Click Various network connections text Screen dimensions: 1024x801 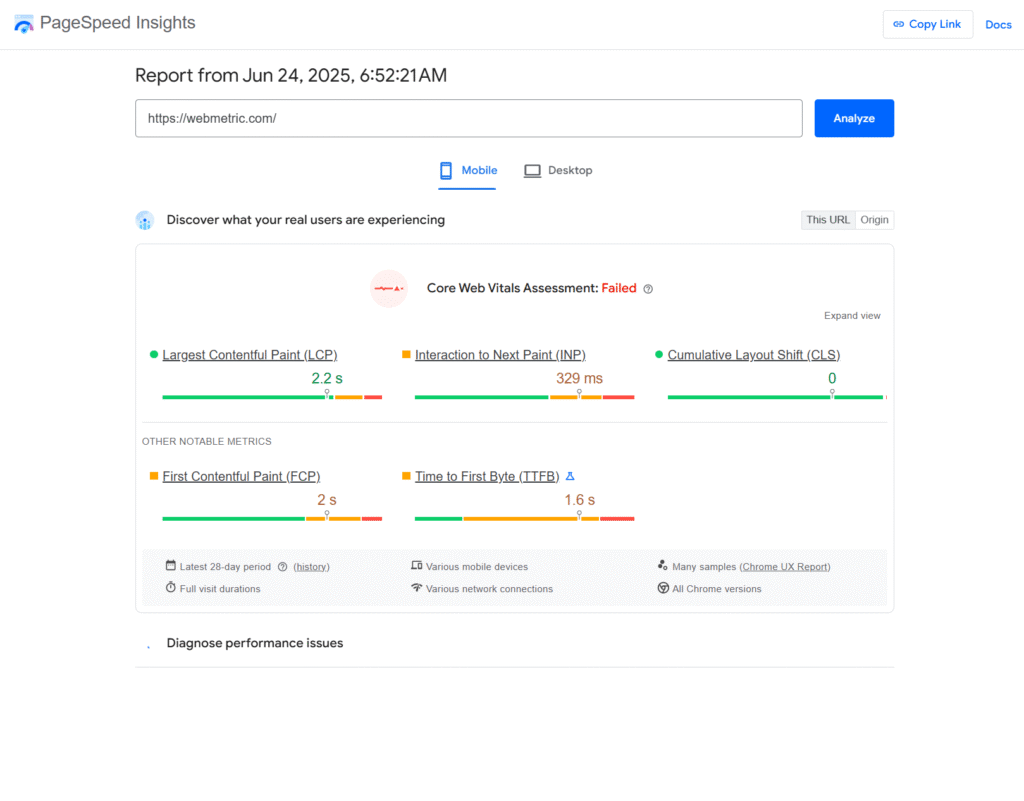(x=489, y=589)
